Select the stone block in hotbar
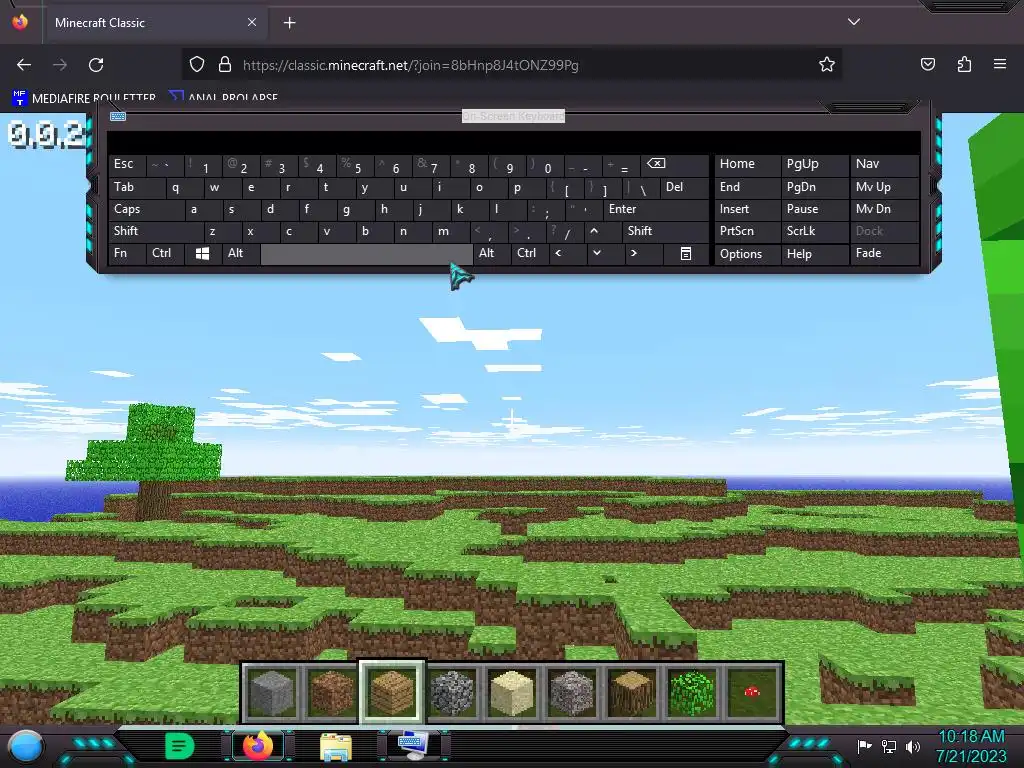The height and width of the screenshot is (768, 1024). point(273,692)
